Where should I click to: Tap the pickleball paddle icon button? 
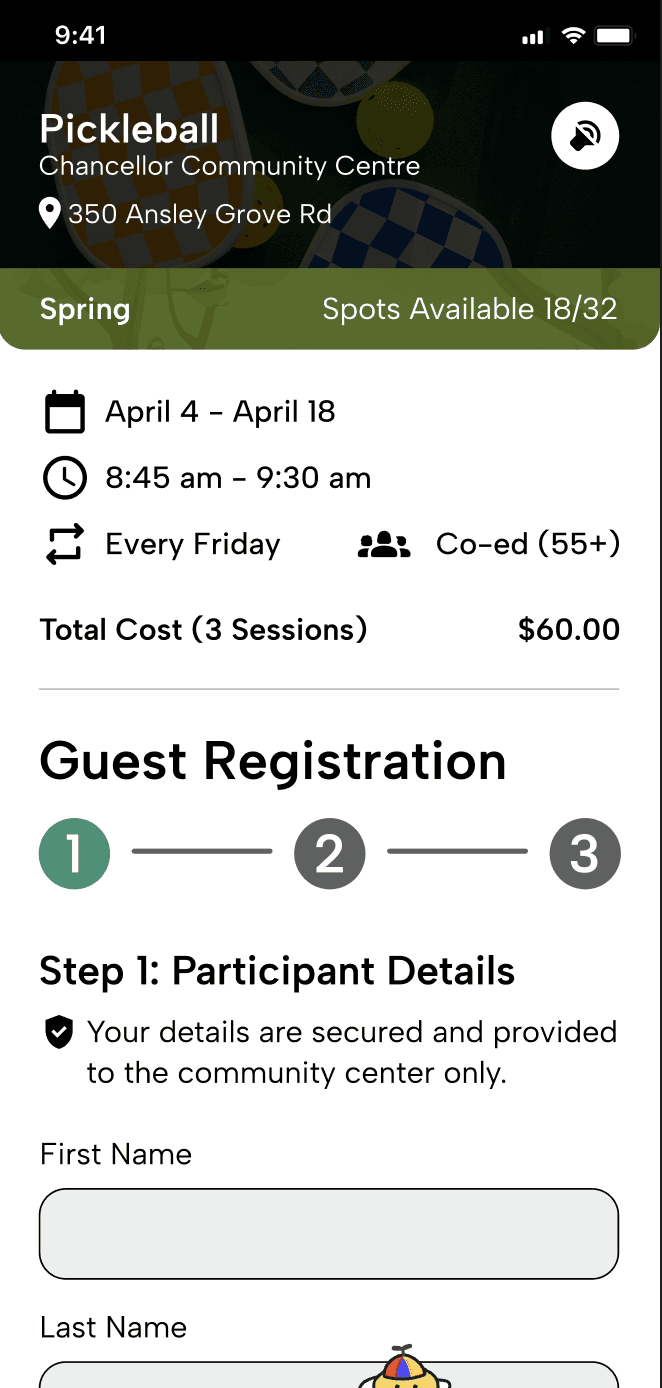(x=585, y=136)
